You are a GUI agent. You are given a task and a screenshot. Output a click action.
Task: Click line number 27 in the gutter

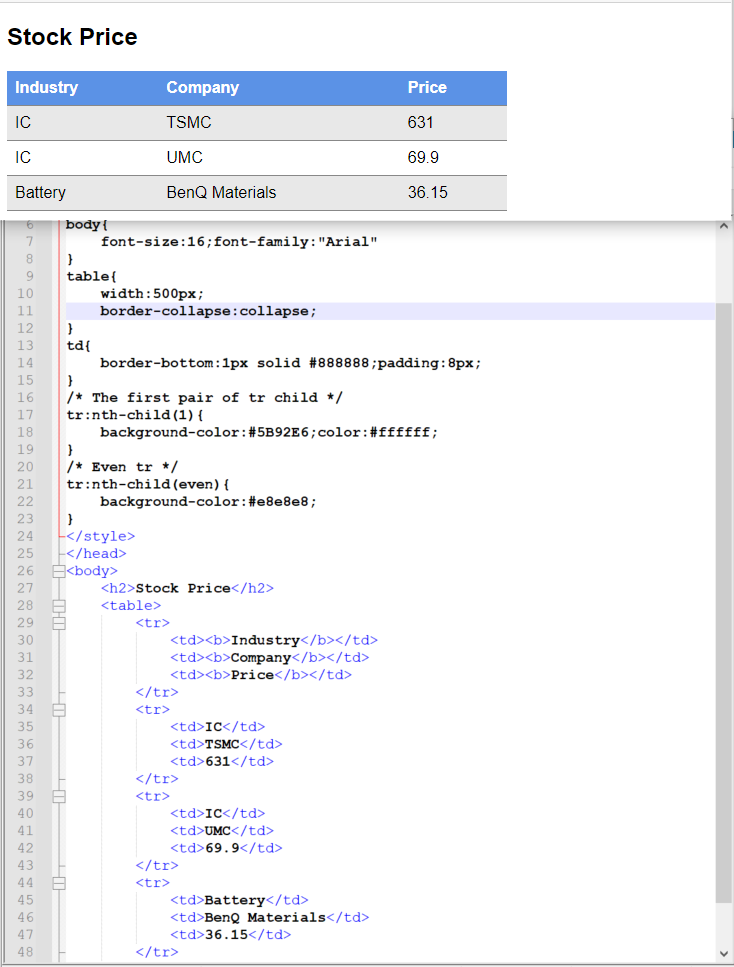coord(25,588)
